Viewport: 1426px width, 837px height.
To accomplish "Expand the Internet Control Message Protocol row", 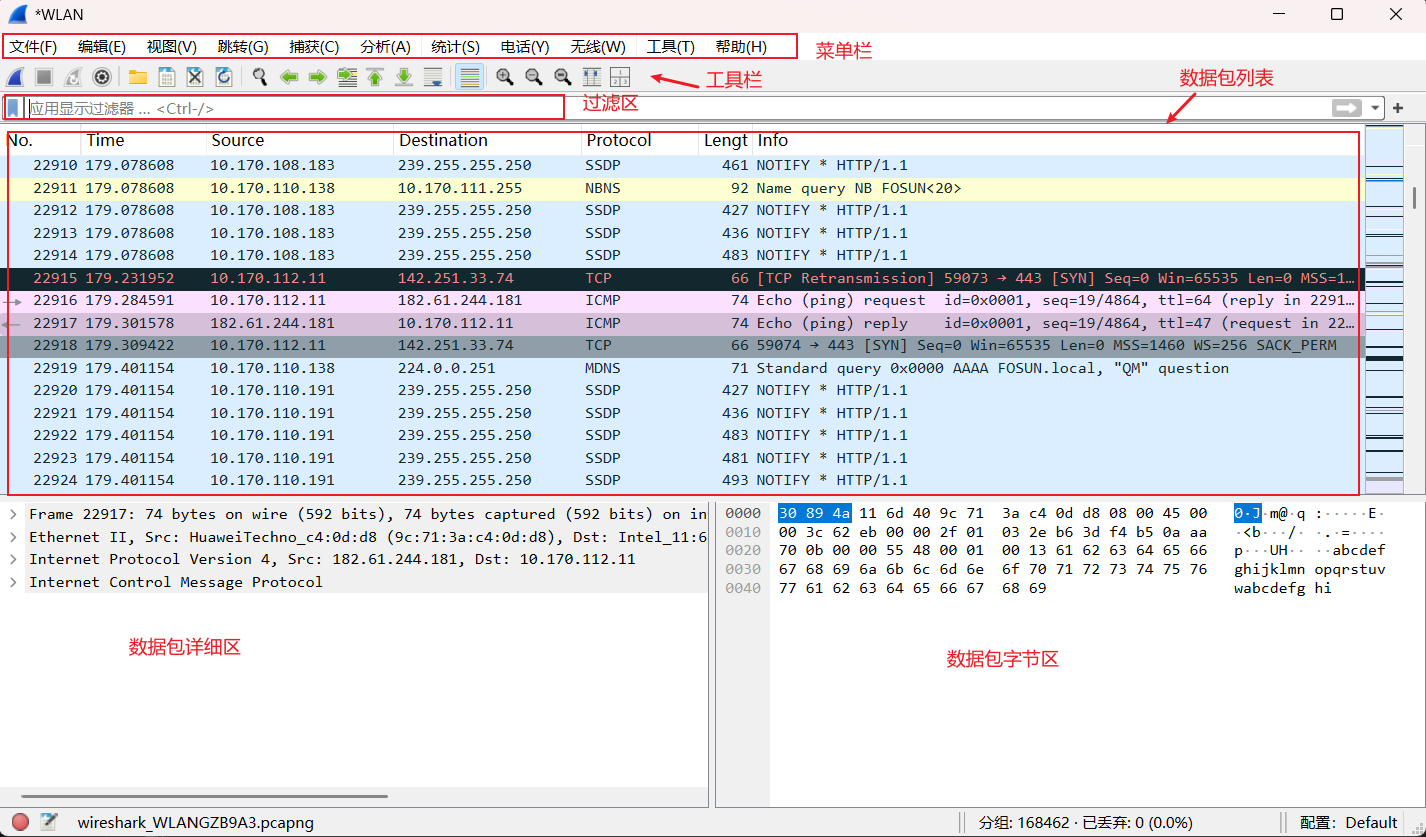I will pos(13,582).
